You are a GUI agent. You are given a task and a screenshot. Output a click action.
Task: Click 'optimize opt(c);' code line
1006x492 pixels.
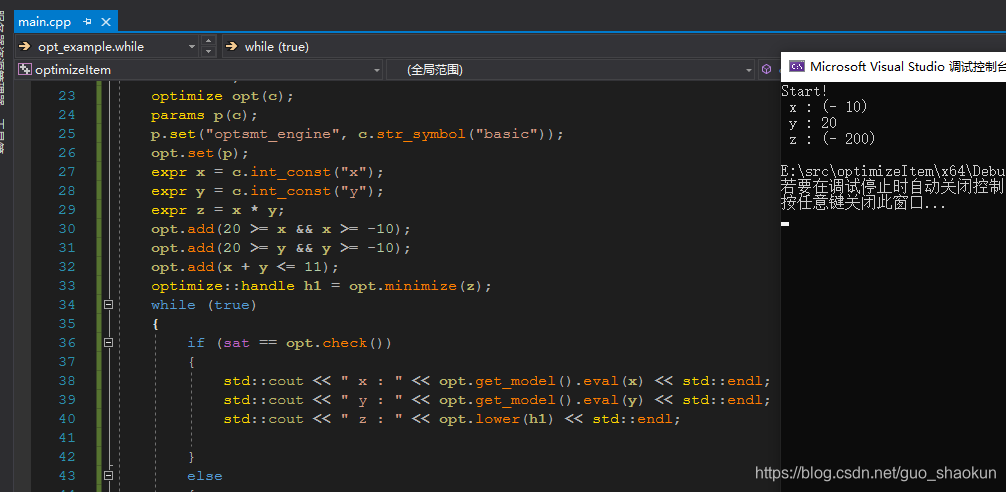(222, 96)
